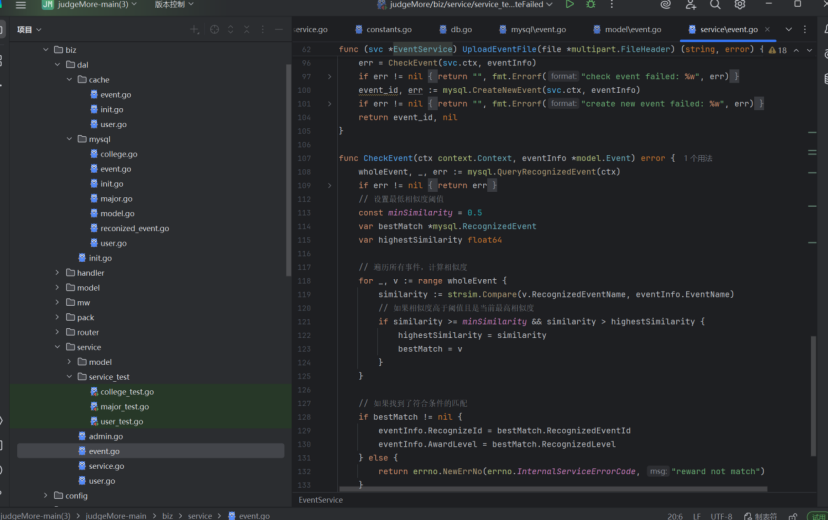Screen dimensions: 828x520
Task: Click EventService breadcrumb at editor bottom
Action: [321, 500]
